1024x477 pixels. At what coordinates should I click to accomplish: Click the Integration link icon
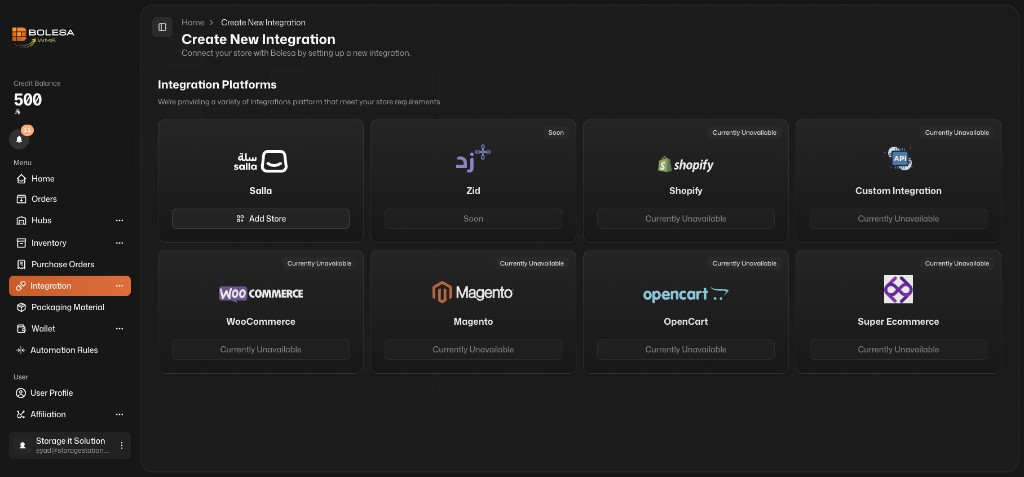[21, 286]
